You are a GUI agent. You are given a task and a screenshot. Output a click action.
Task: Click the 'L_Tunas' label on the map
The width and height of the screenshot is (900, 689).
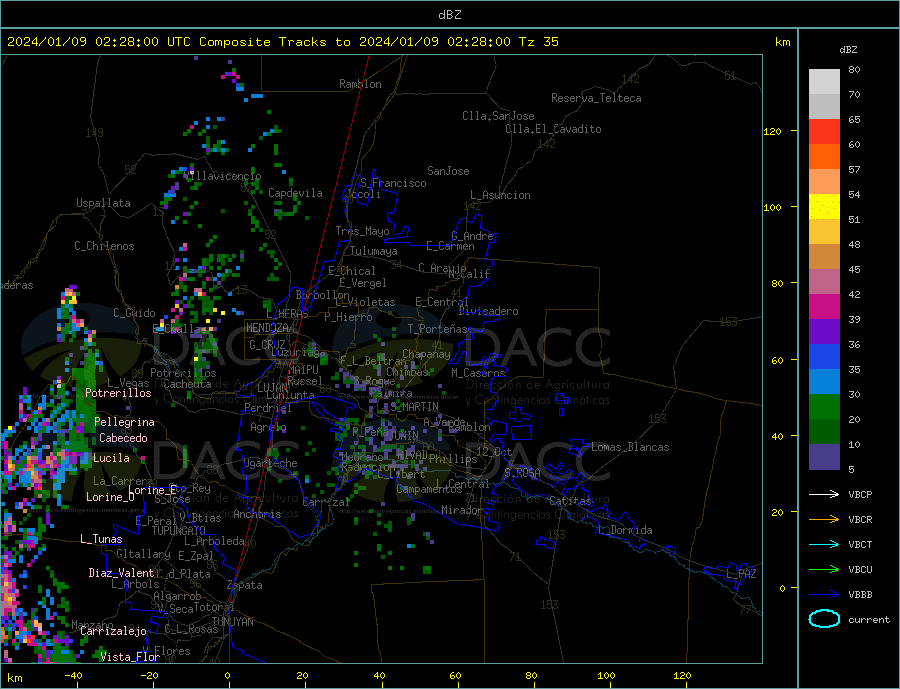[x=101, y=539]
